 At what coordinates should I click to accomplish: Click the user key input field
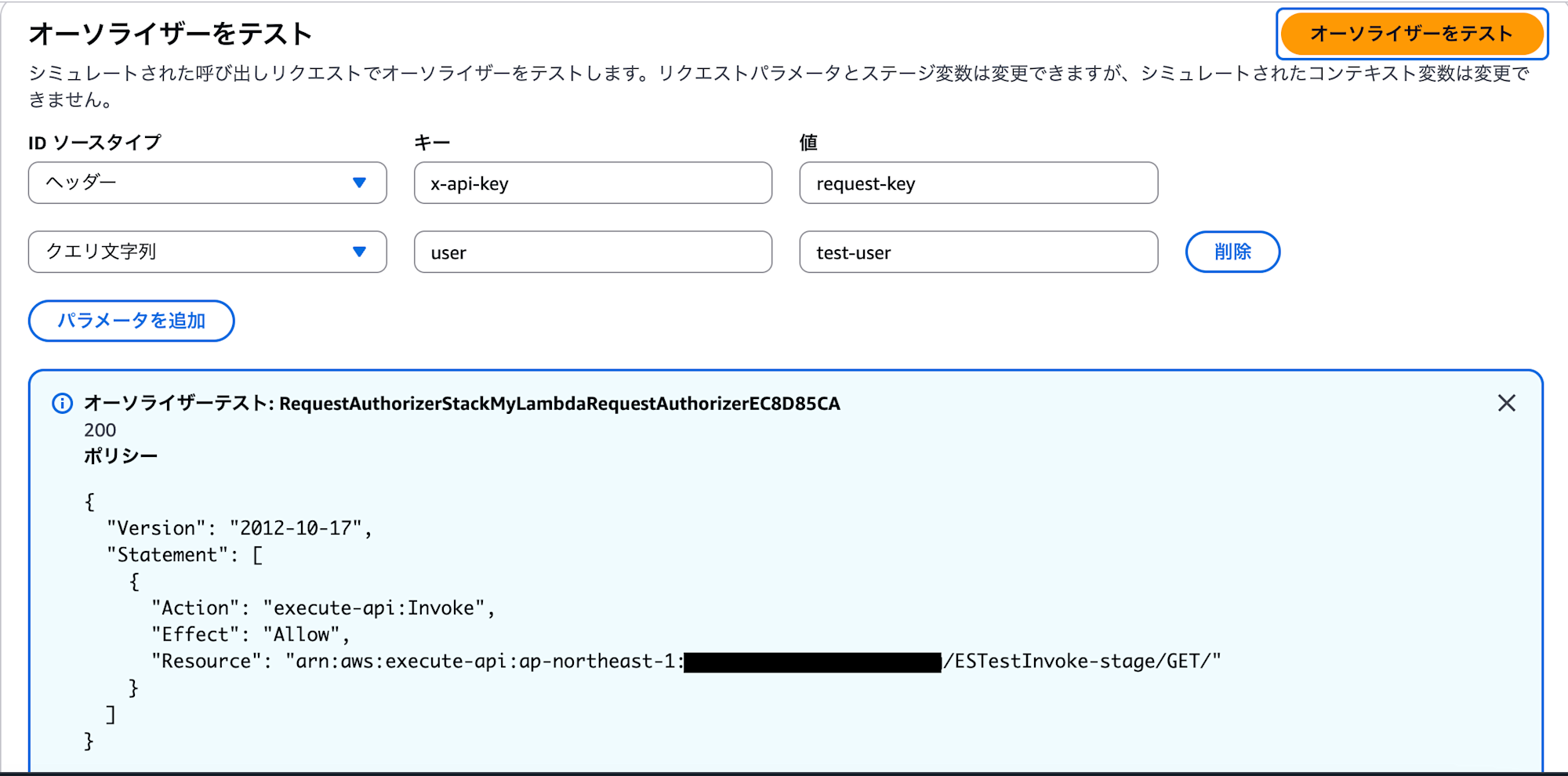point(593,252)
